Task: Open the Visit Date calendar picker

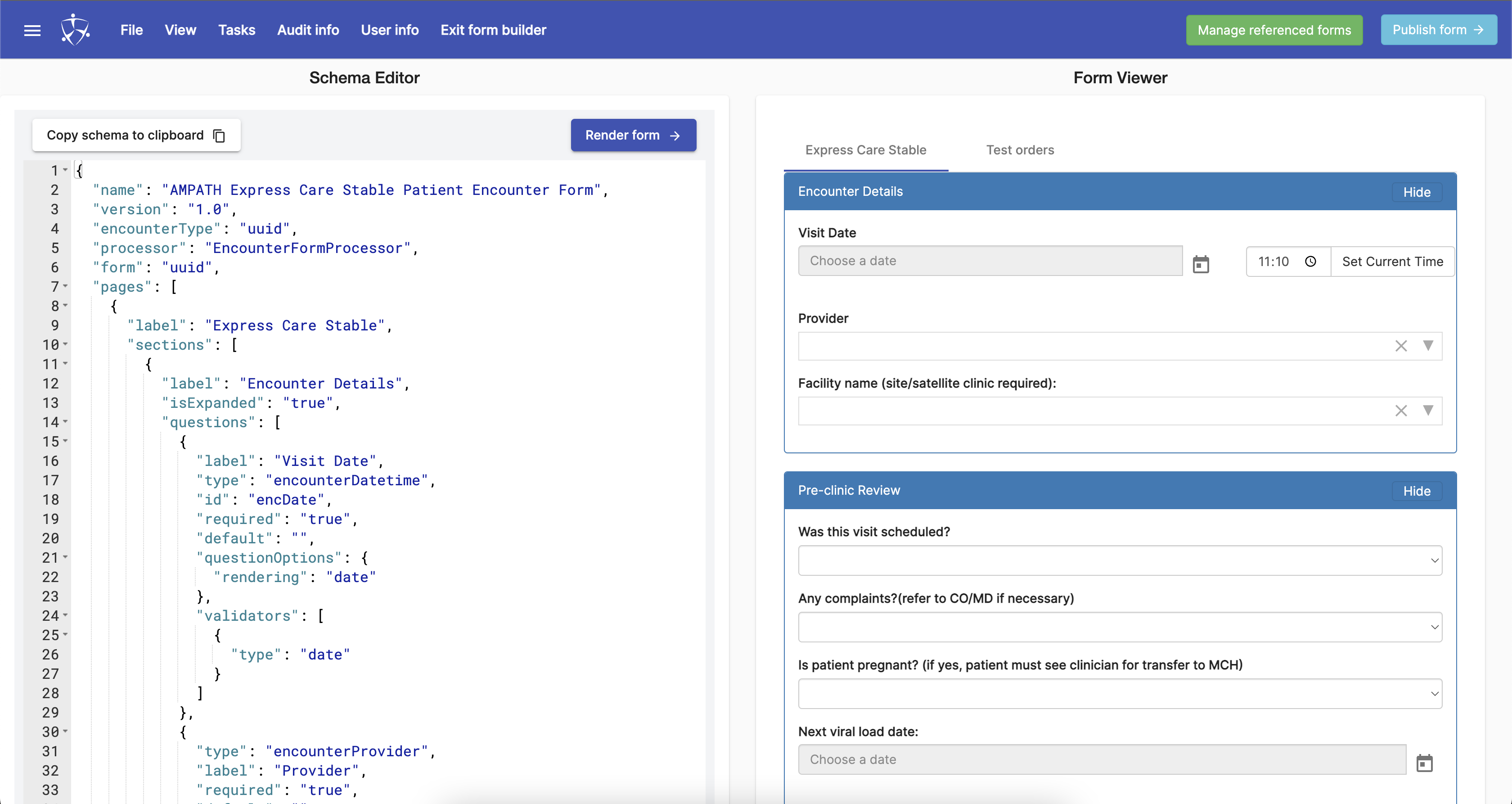Action: 1201,264
